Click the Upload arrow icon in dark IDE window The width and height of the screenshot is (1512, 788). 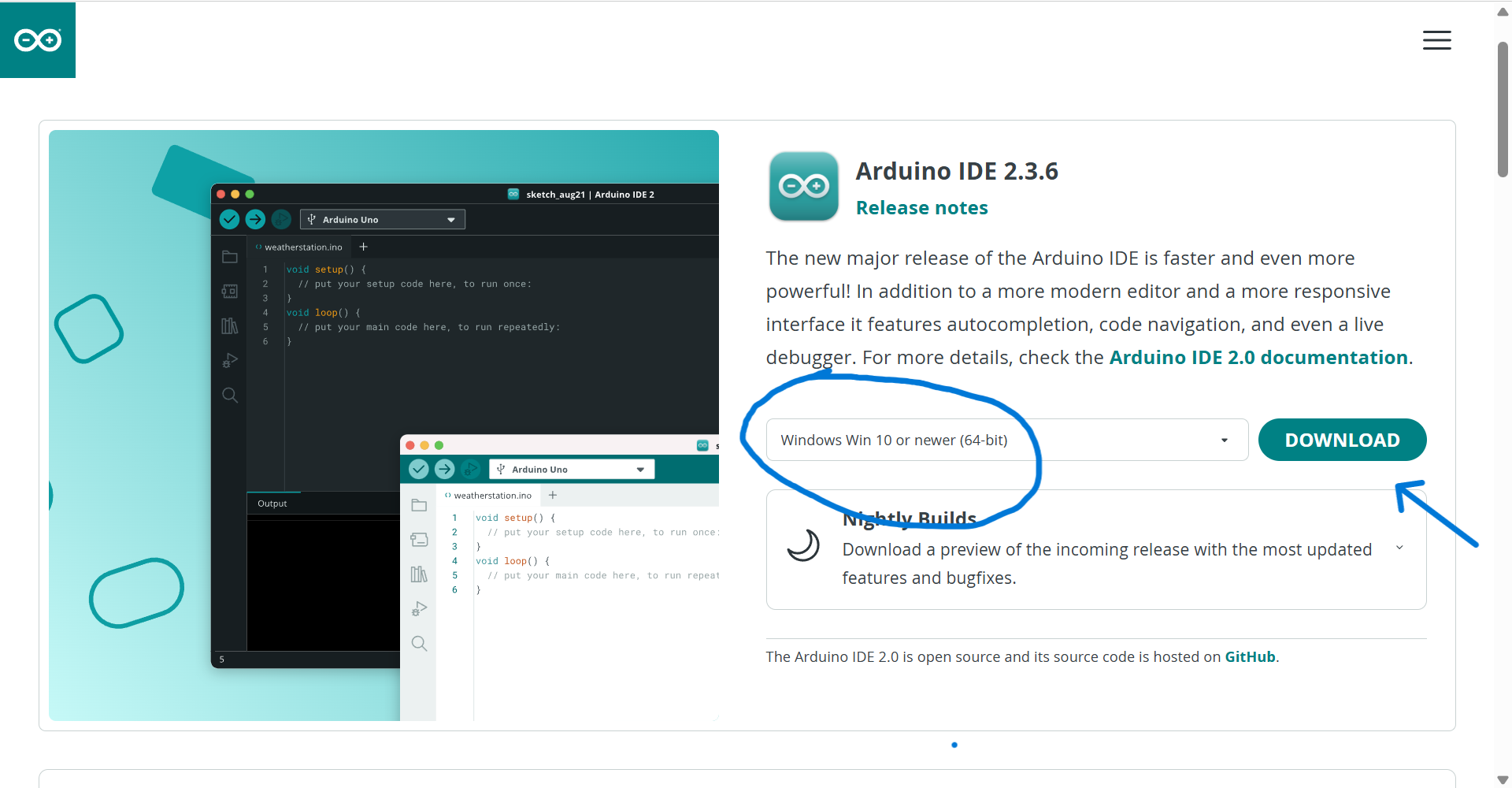coord(255,219)
